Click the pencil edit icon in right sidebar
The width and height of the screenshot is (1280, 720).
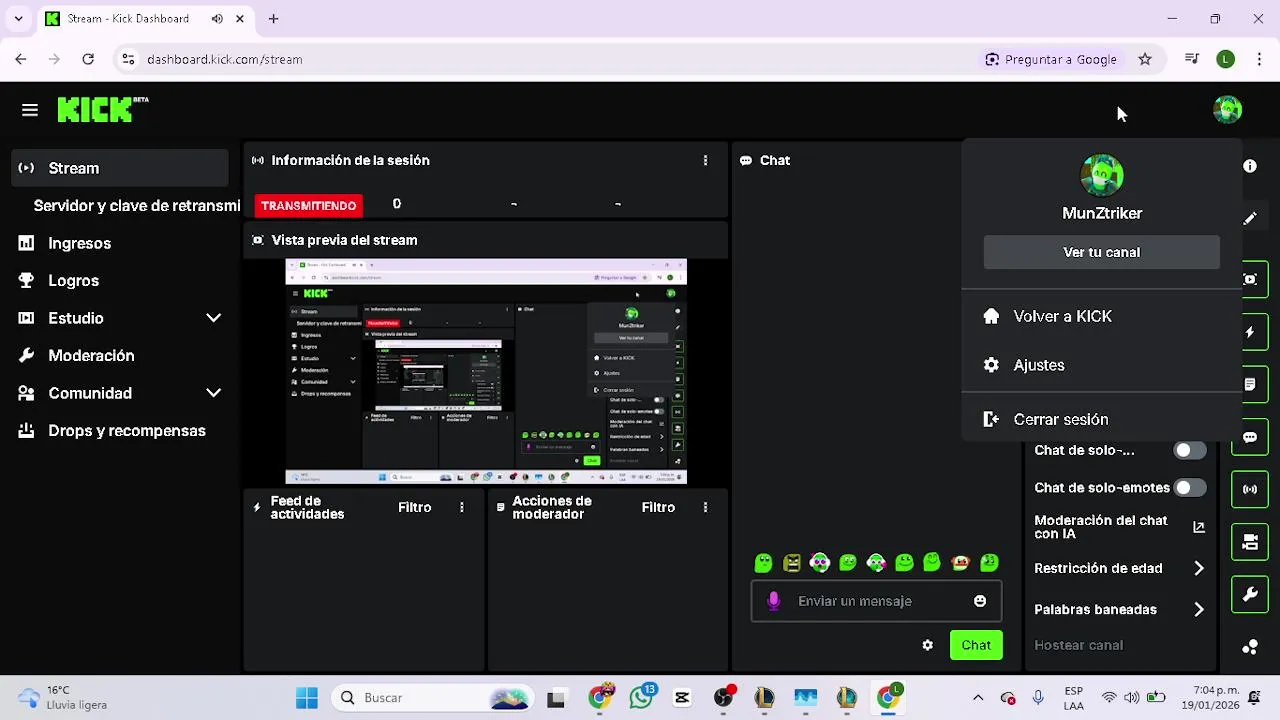pos(1250,218)
